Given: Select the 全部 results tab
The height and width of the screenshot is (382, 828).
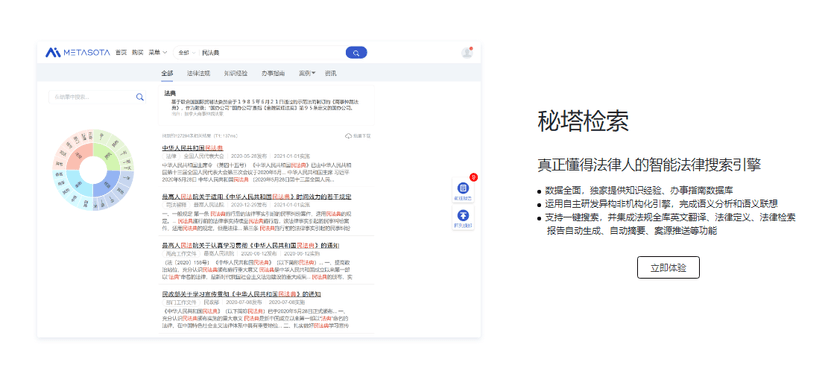Looking at the screenshot, I should [167, 73].
